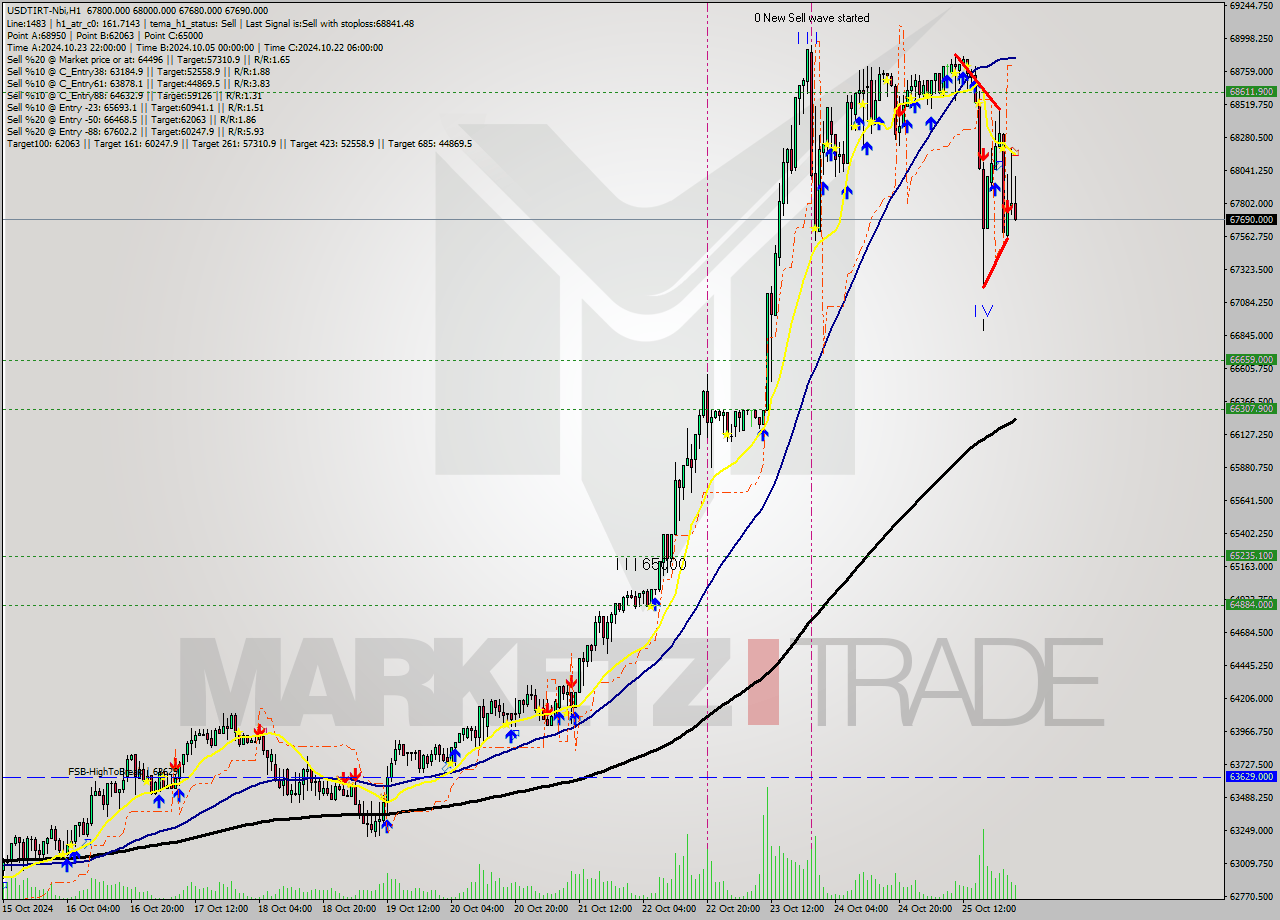The width and height of the screenshot is (1280, 920).
Task: Click the 68280.500 price axis label
Action: (x=1251, y=137)
